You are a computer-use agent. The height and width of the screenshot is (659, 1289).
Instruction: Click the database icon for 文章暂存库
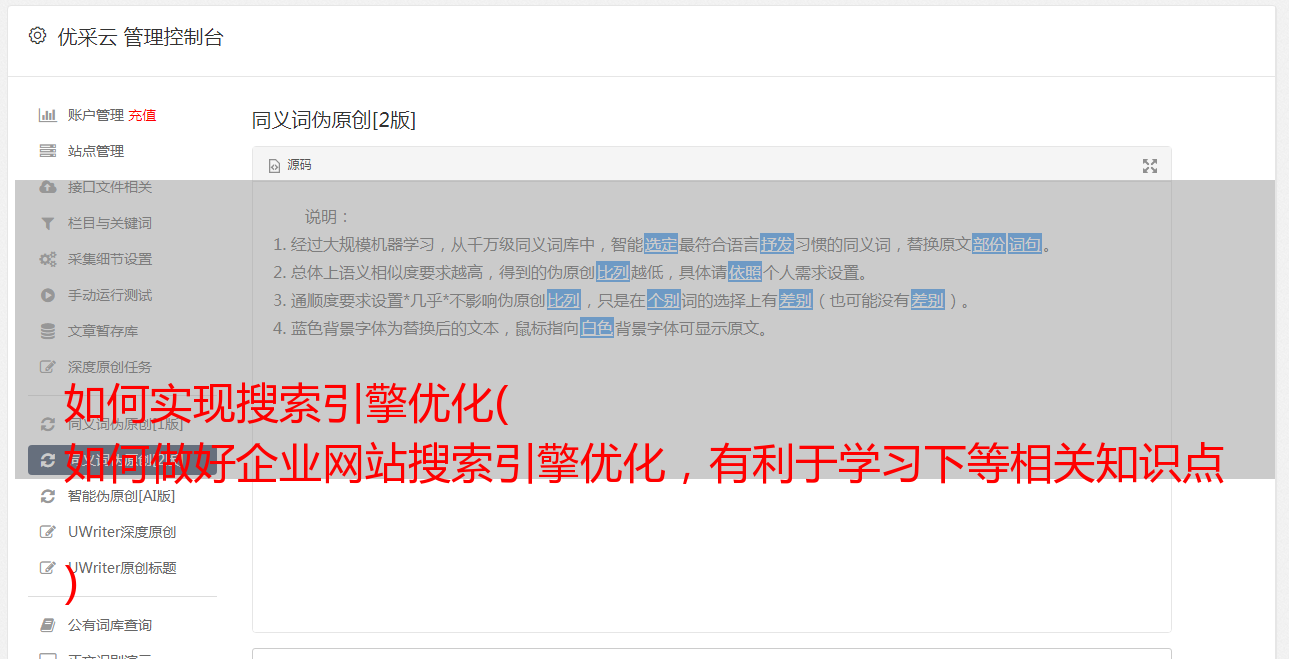pos(47,331)
